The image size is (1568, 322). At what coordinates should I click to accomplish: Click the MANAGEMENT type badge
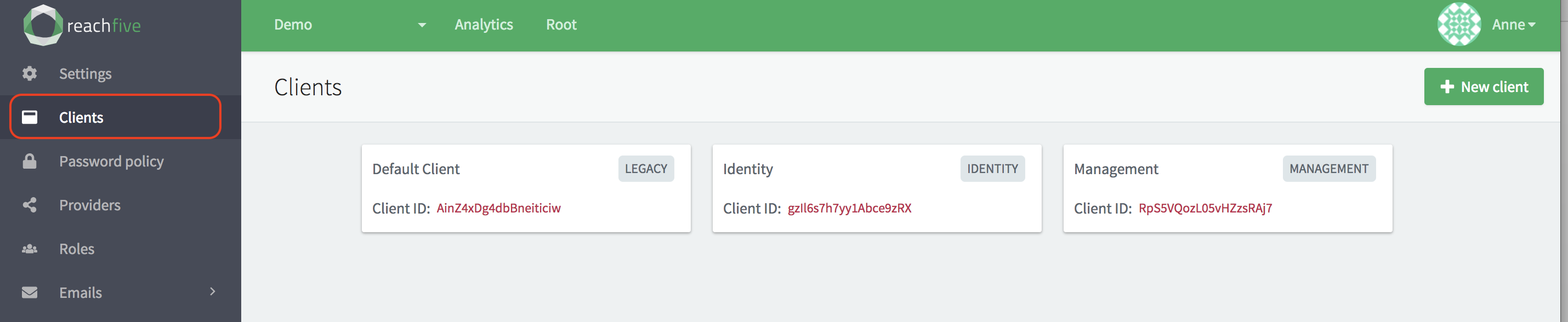coord(1328,168)
